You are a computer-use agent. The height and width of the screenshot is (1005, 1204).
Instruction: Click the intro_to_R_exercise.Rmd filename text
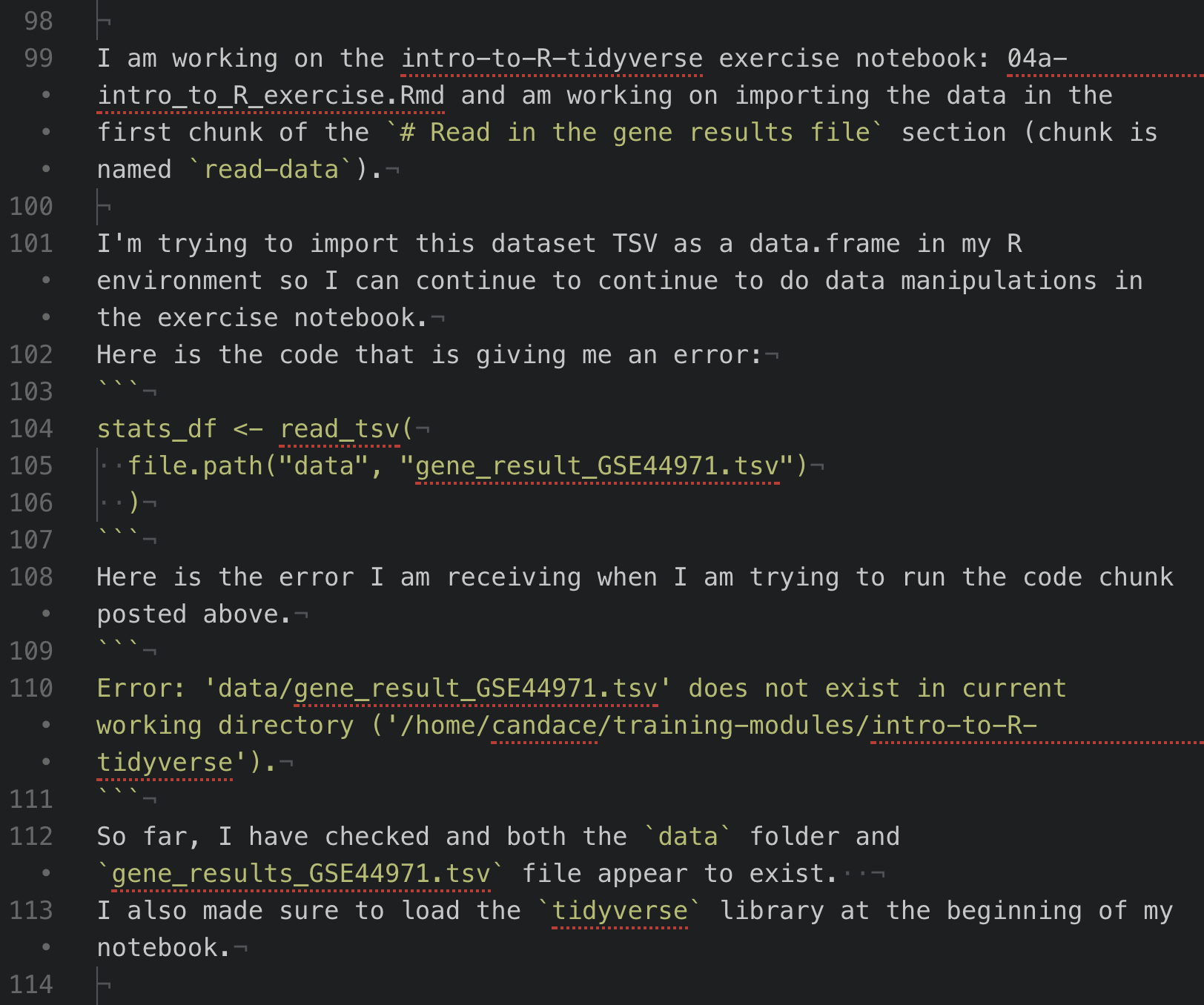[x=271, y=95]
